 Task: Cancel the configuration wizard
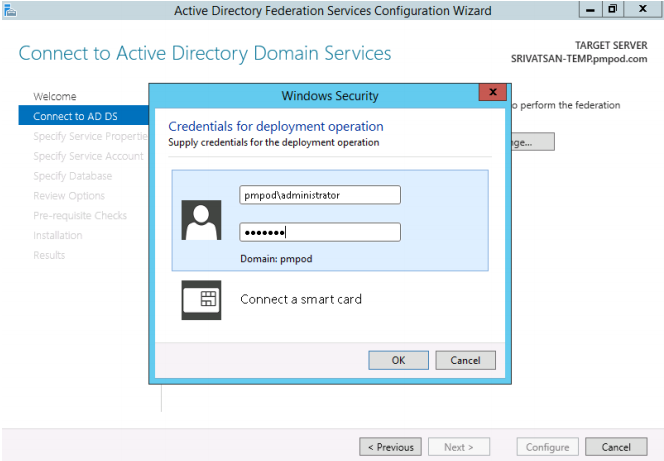pos(616,447)
